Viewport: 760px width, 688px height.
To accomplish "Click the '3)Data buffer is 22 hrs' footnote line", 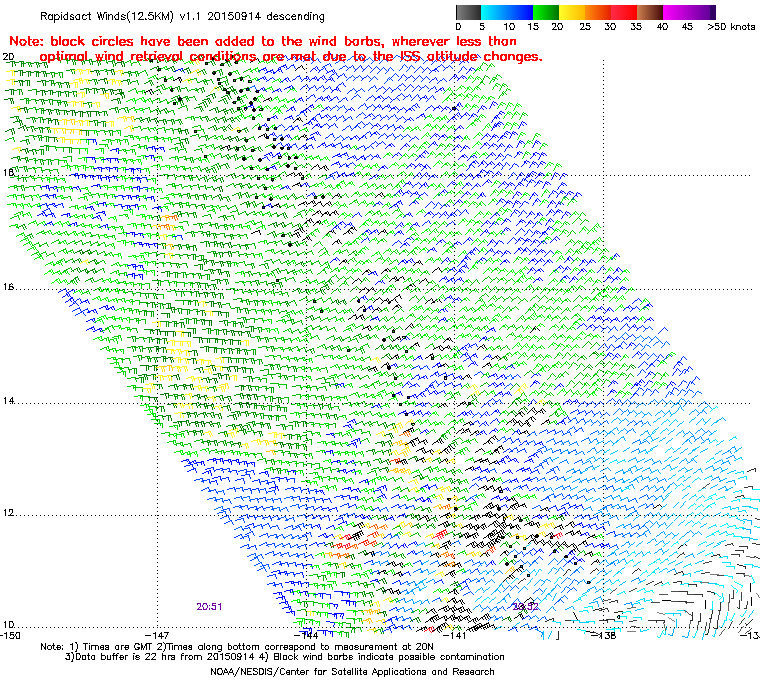I will coord(285,657).
